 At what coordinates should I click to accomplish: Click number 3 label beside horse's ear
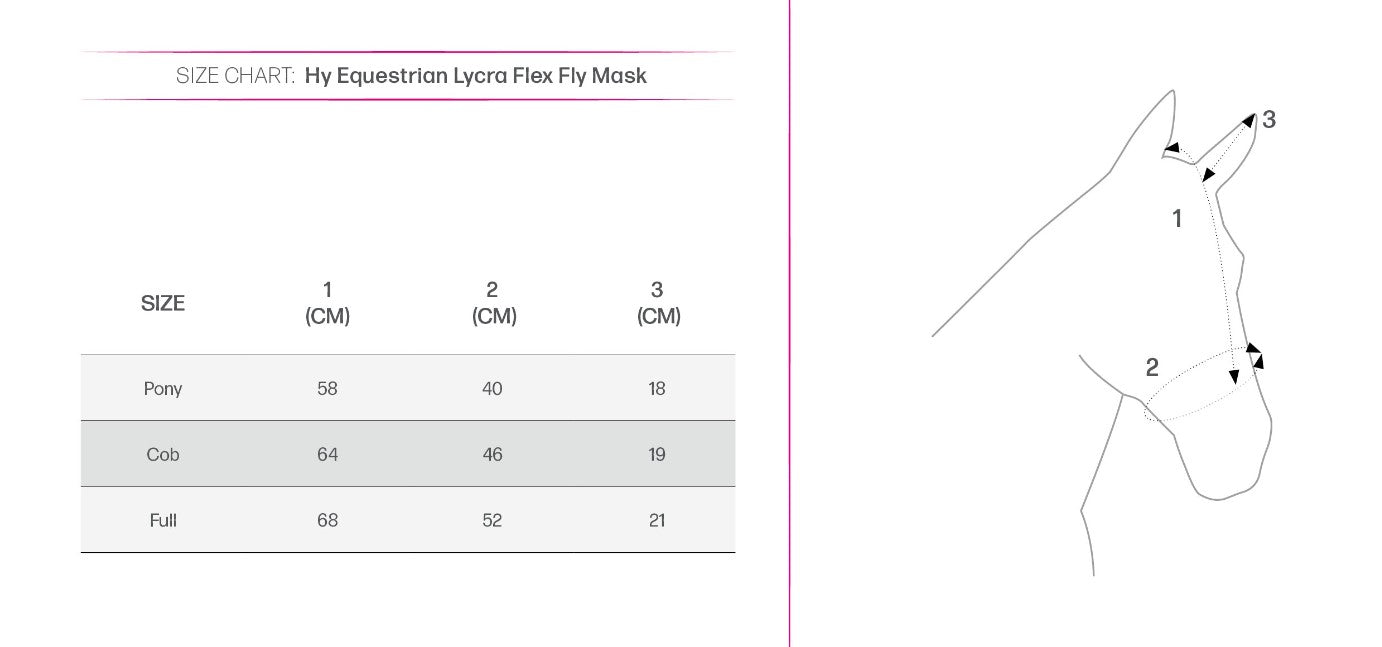pos(1269,120)
